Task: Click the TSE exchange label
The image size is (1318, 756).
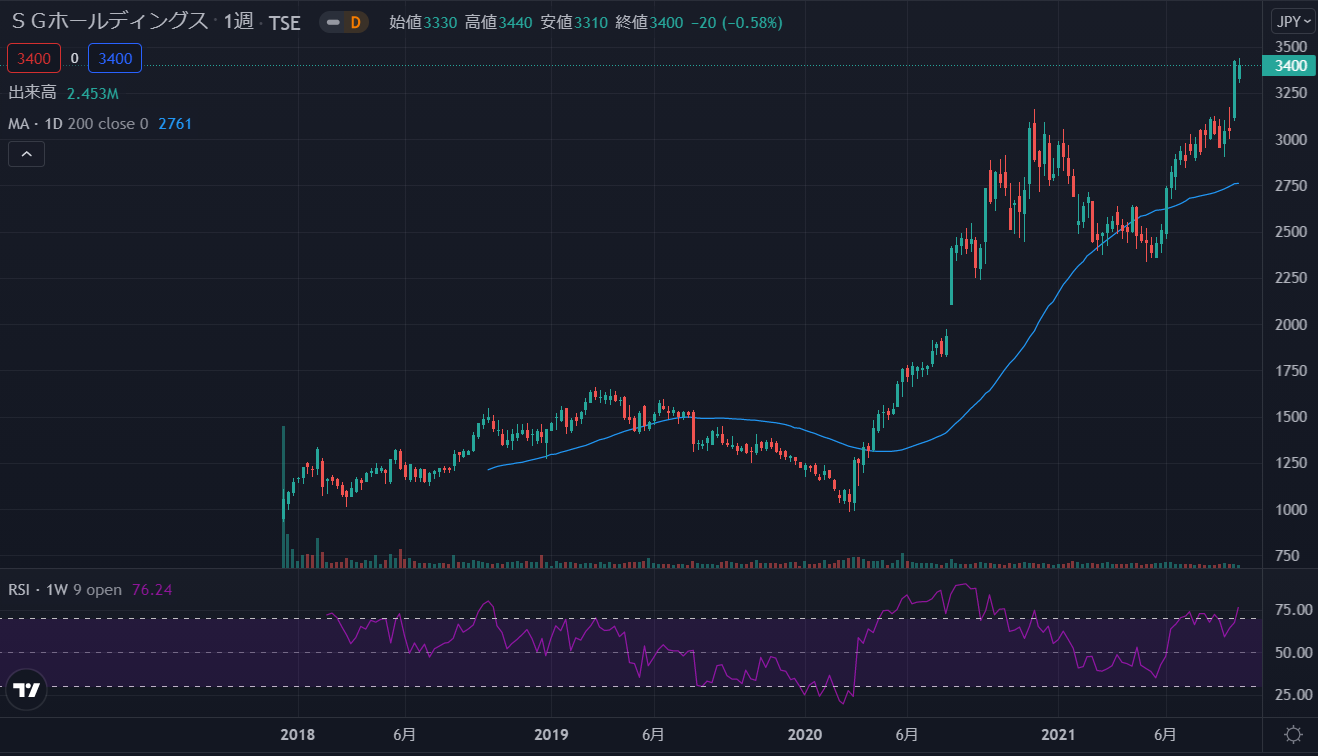Action: pyautogui.click(x=285, y=22)
